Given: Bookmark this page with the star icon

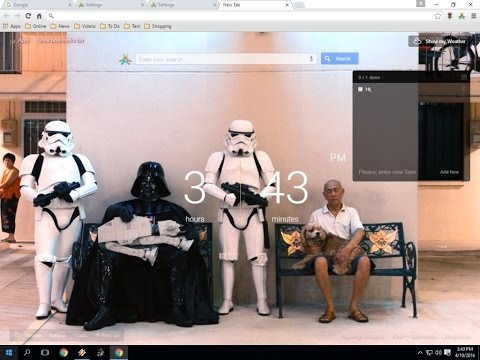Looking at the screenshot, I should coord(438,16).
